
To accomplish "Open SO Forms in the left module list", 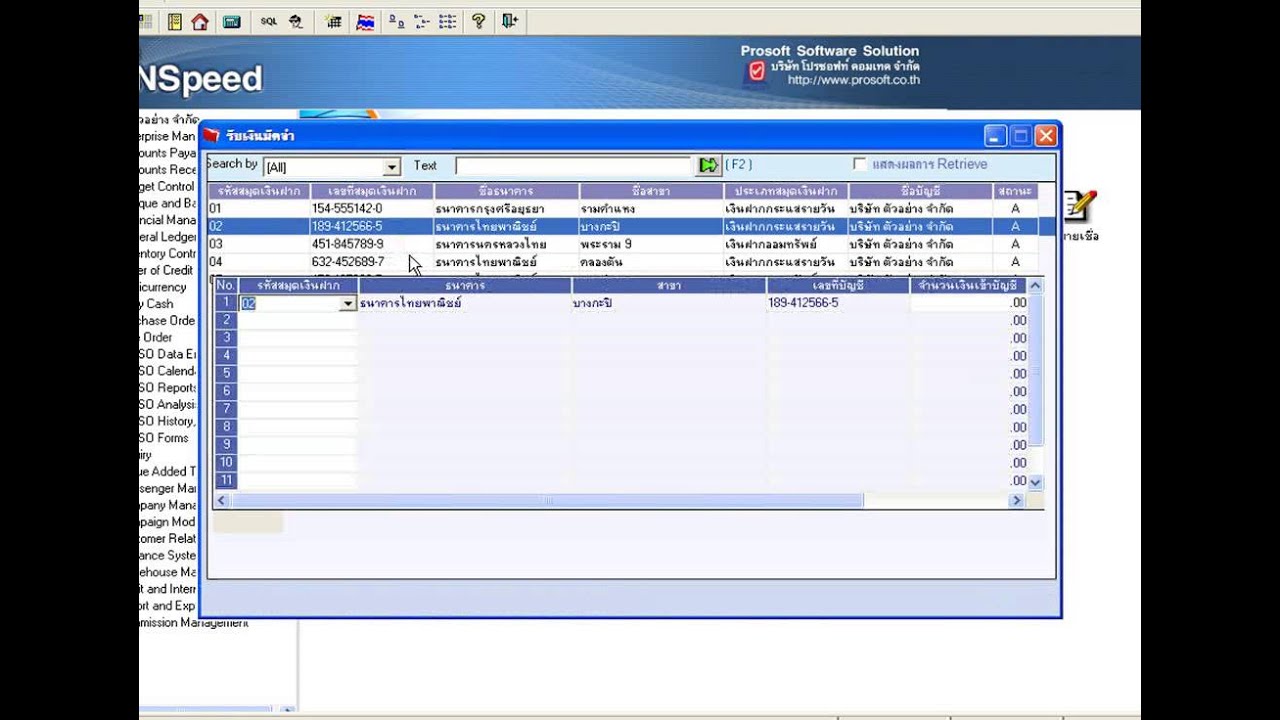I will [165, 438].
